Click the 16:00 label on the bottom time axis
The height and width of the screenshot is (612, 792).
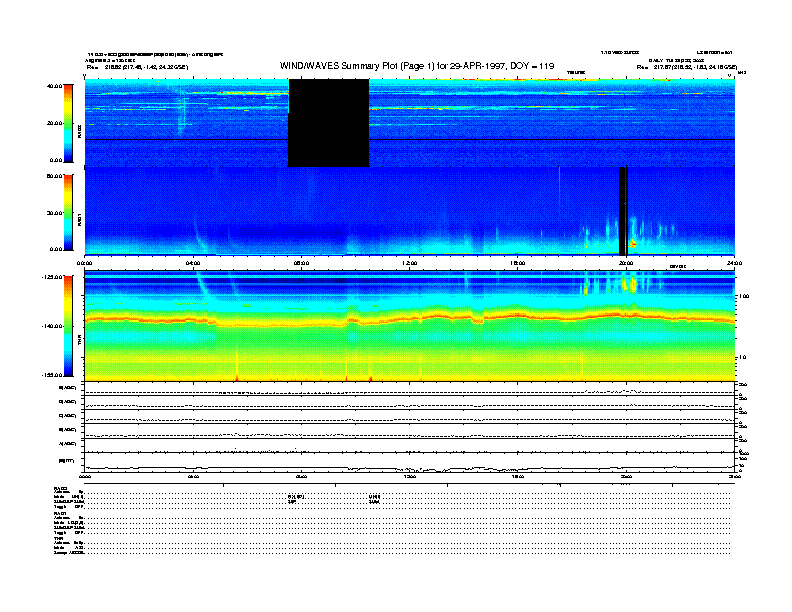tap(518, 477)
